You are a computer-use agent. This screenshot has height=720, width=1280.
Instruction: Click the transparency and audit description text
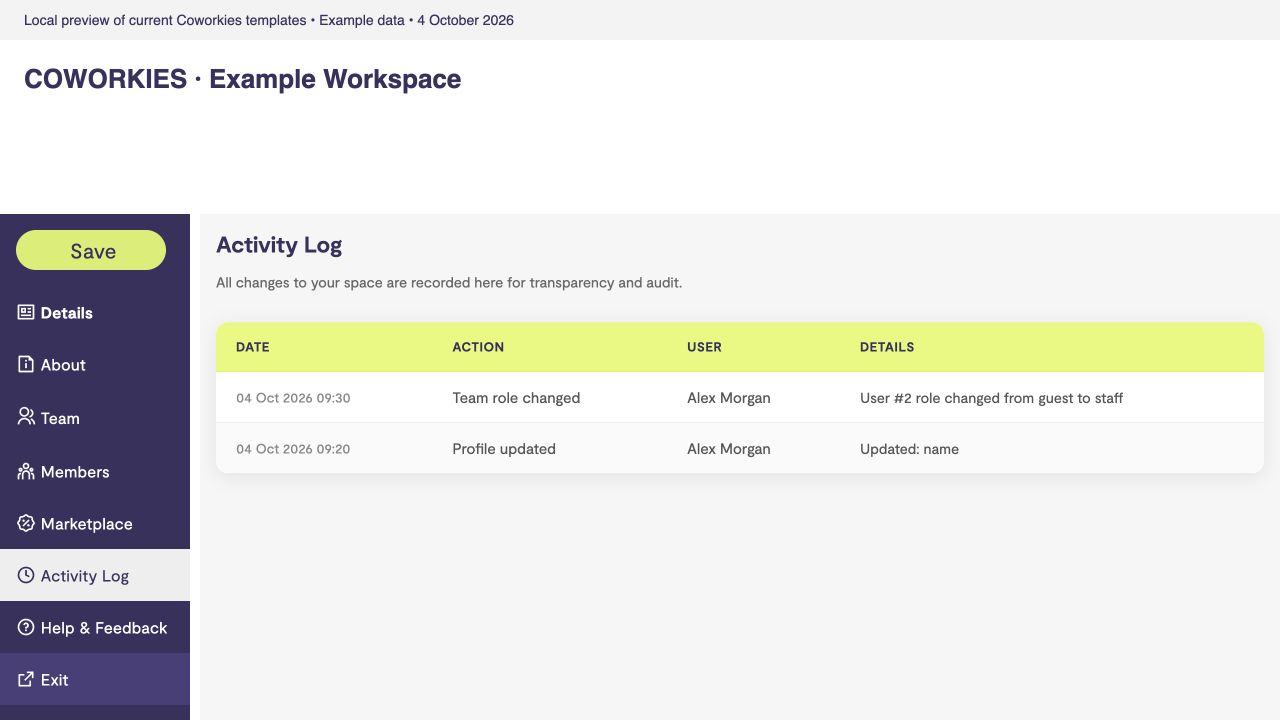click(449, 283)
